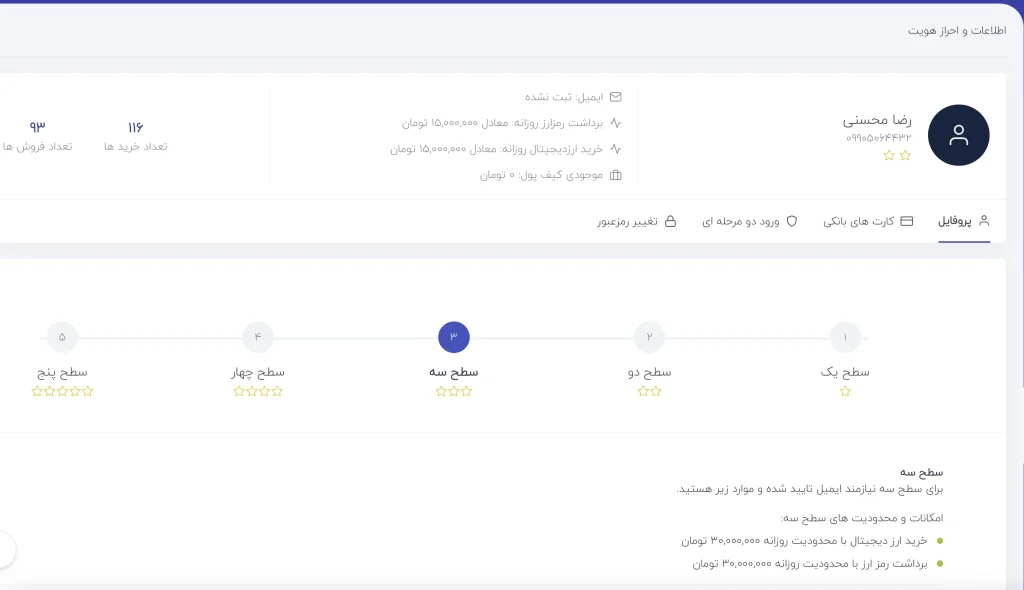This screenshot has width=1024, height=590.
Task: Click the سطح پنج label
Action: pyautogui.click(x=62, y=372)
